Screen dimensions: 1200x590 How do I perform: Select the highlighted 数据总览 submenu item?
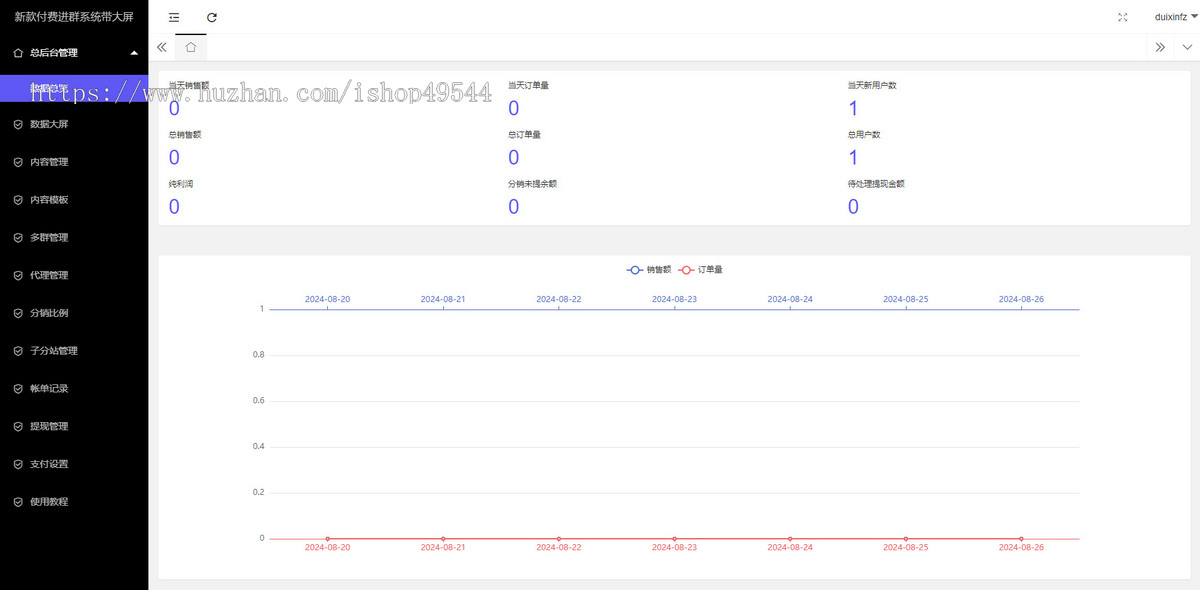74,88
